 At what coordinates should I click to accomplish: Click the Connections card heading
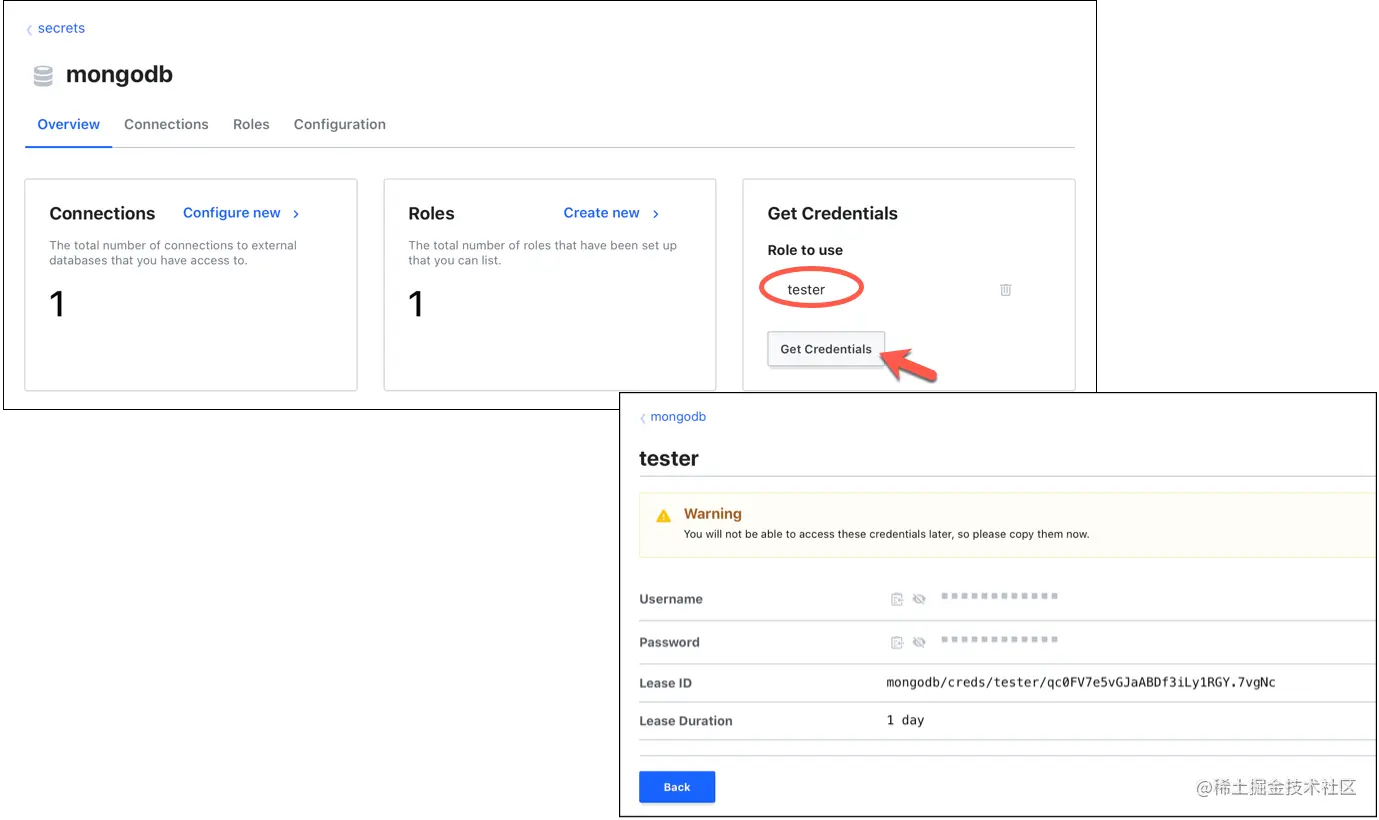click(102, 214)
